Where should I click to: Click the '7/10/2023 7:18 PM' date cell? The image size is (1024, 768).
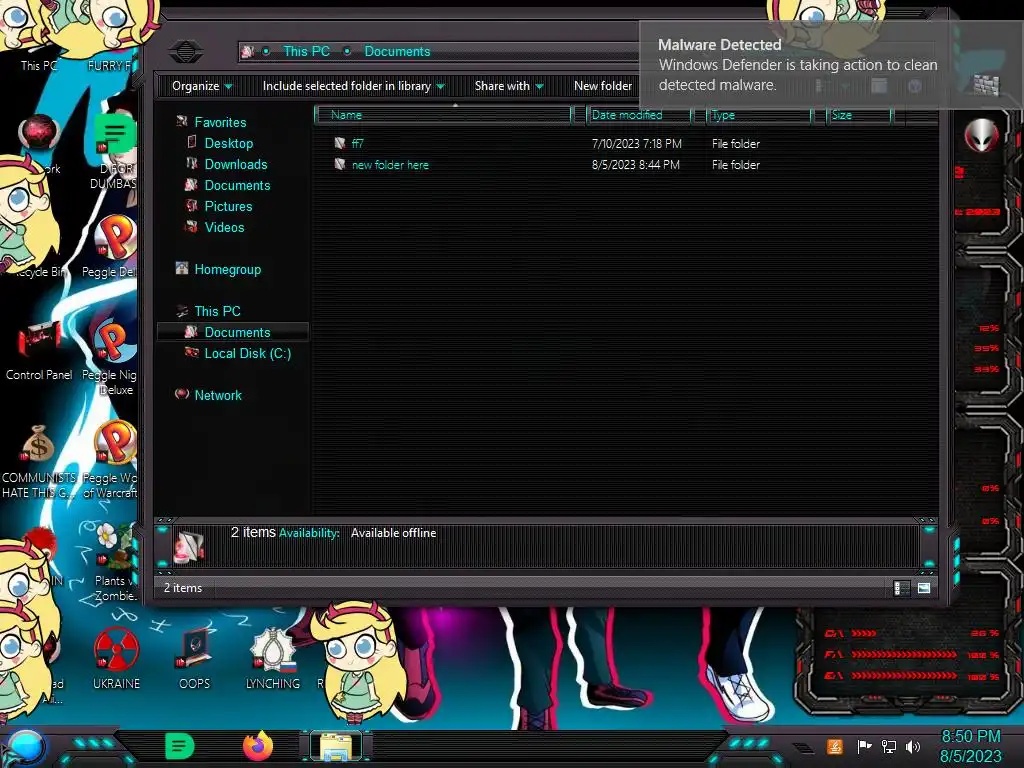(637, 143)
